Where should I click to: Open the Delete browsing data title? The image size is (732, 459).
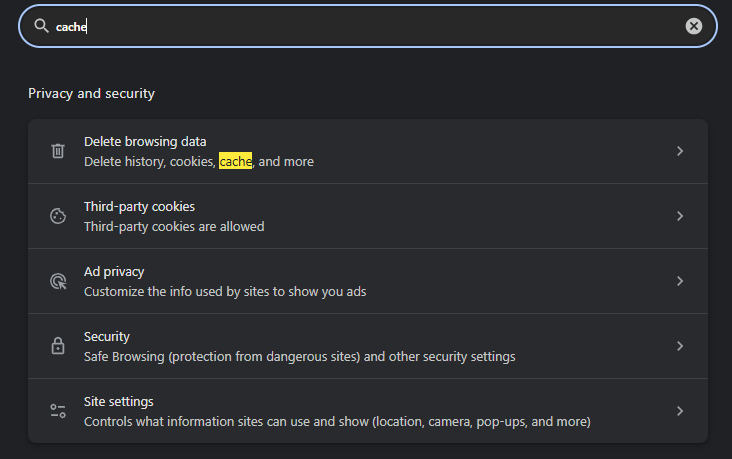(145, 142)
